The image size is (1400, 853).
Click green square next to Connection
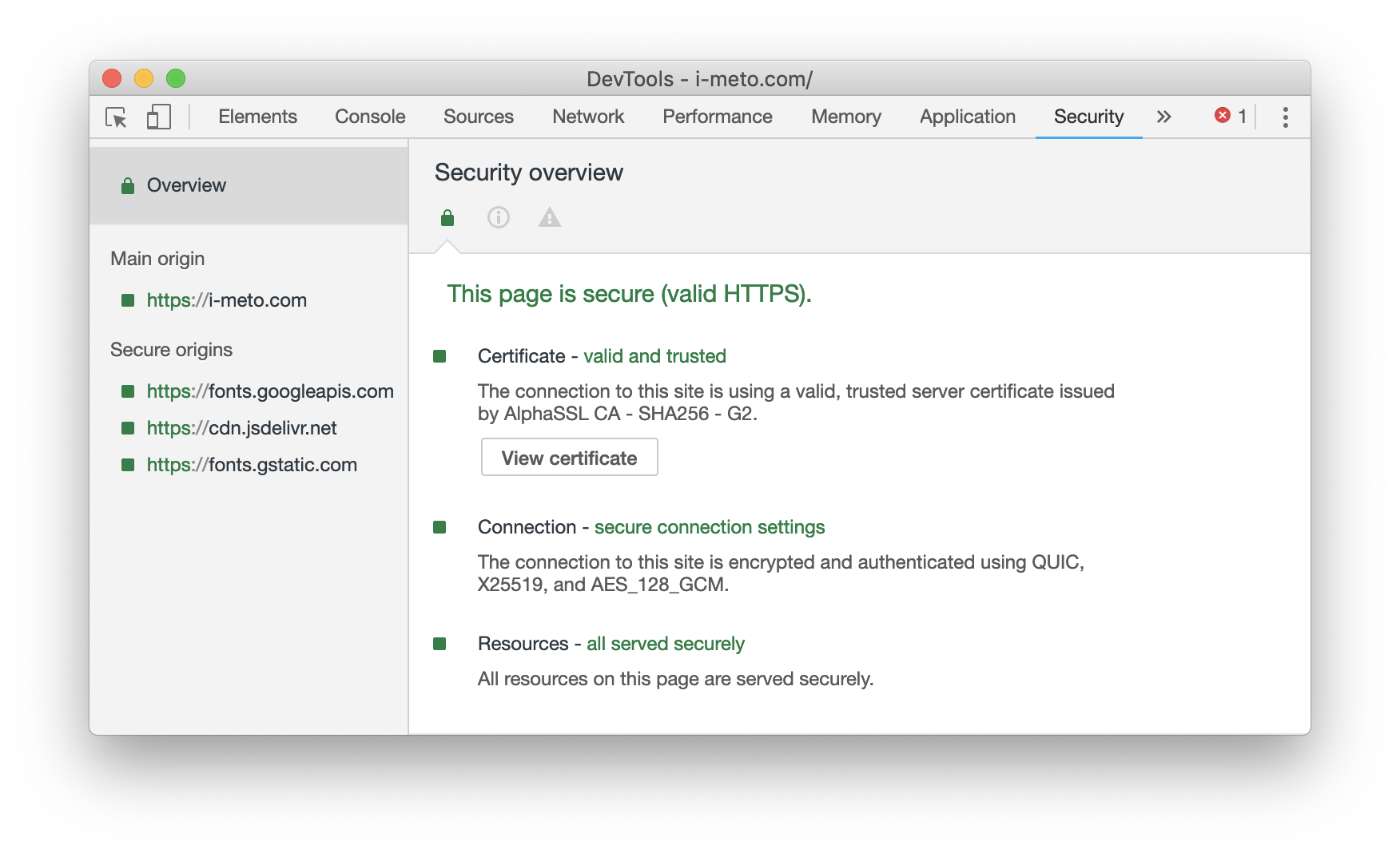point(439,527)
